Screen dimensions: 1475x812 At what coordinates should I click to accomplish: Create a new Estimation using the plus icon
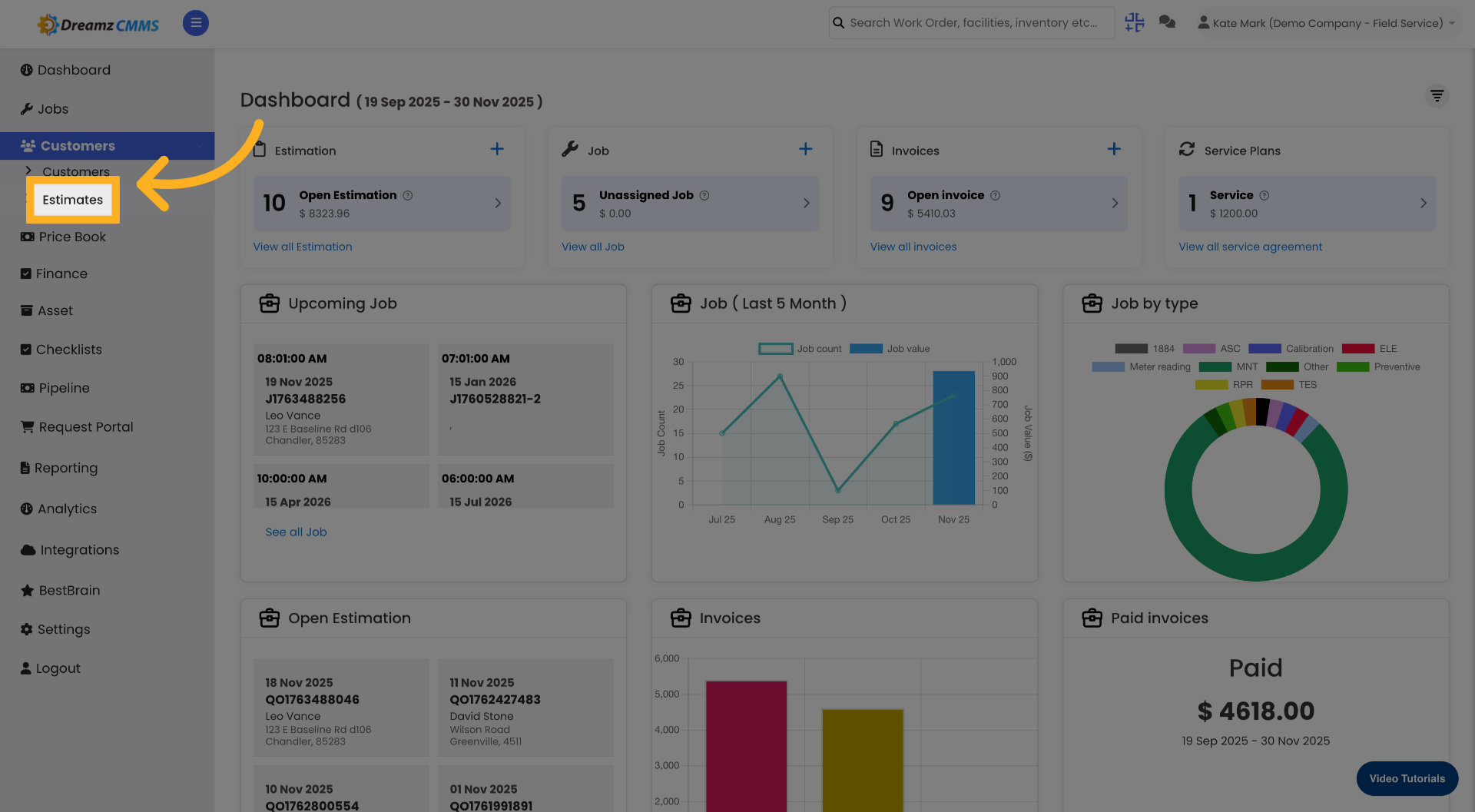(497, 149)
